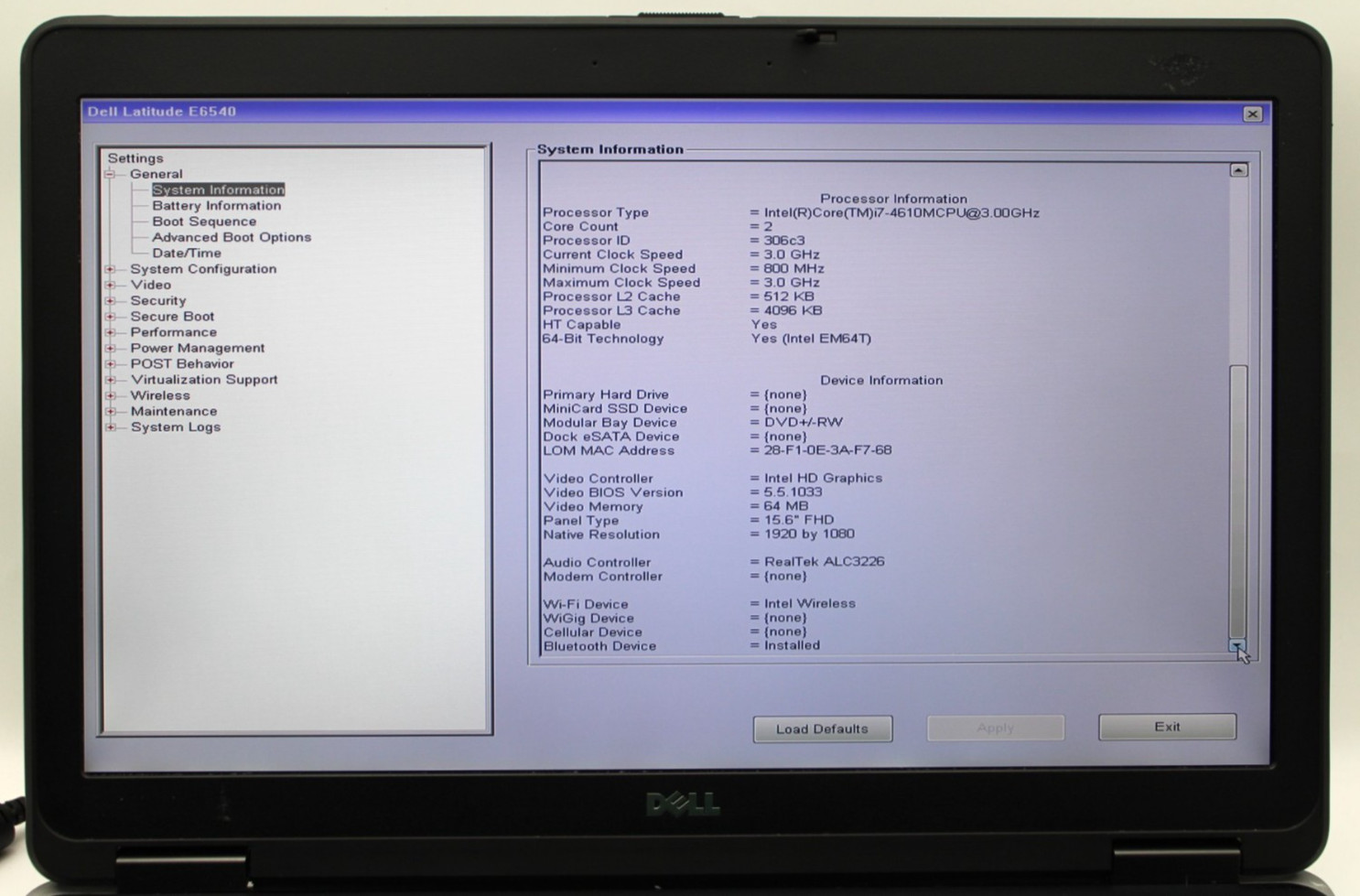
Task: Expand the Performance node
Action: pyautogui.click(x=111, y=332)
